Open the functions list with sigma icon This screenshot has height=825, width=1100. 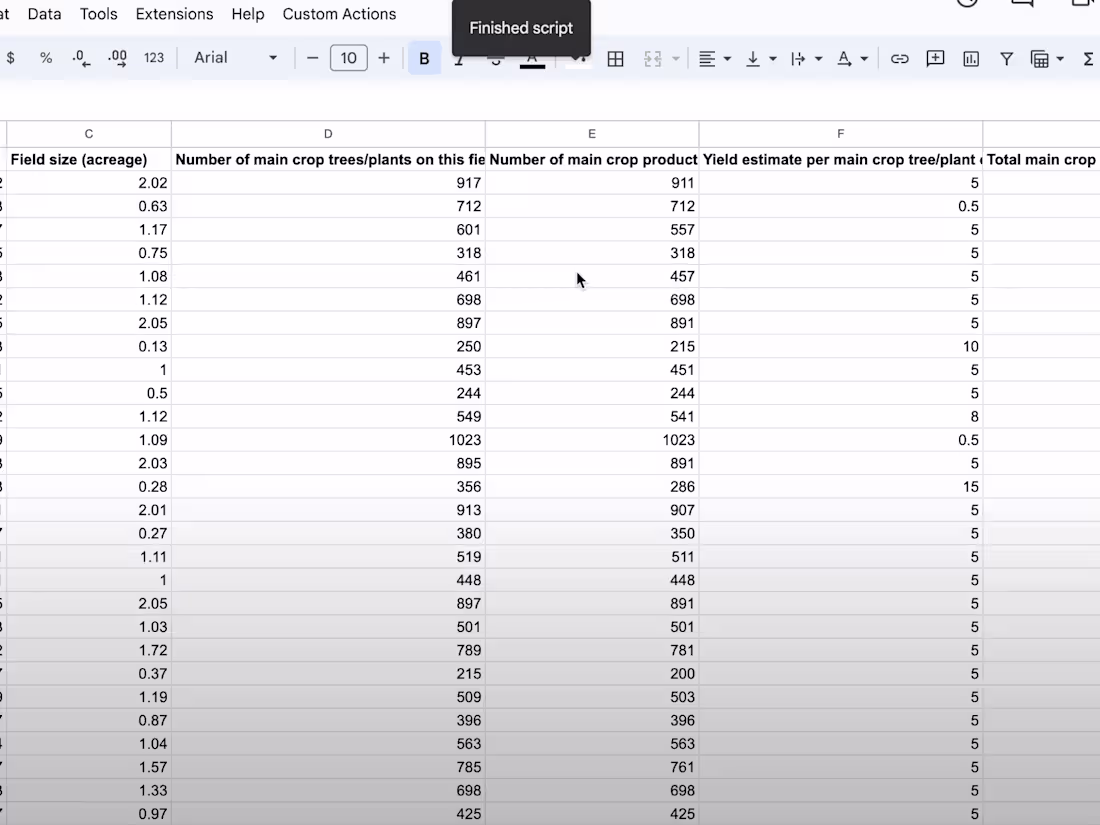coord(1088,58)
